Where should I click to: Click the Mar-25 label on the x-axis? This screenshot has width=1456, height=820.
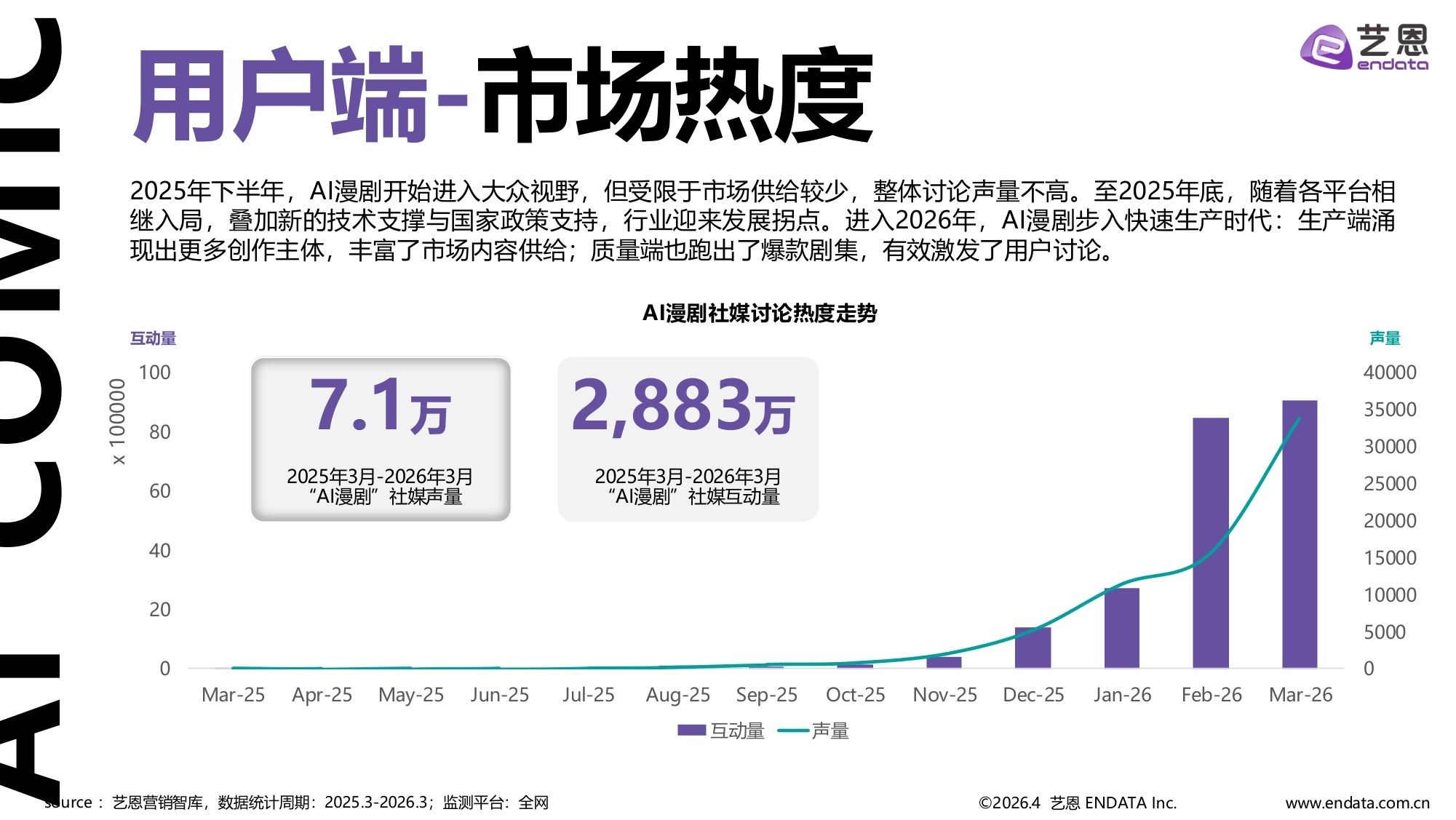click(235, 695)
